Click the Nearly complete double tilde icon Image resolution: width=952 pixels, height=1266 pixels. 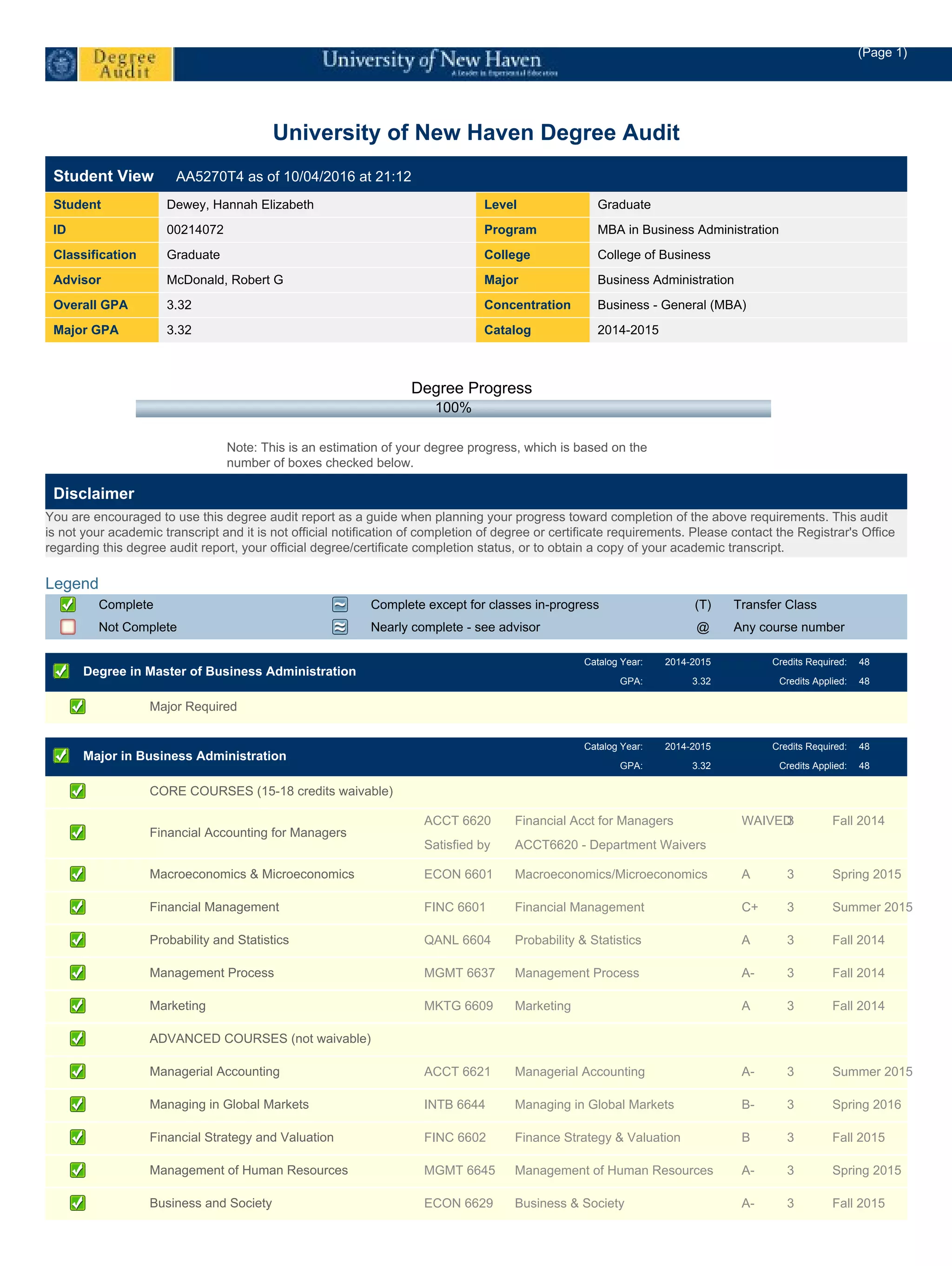click(340, 627)
